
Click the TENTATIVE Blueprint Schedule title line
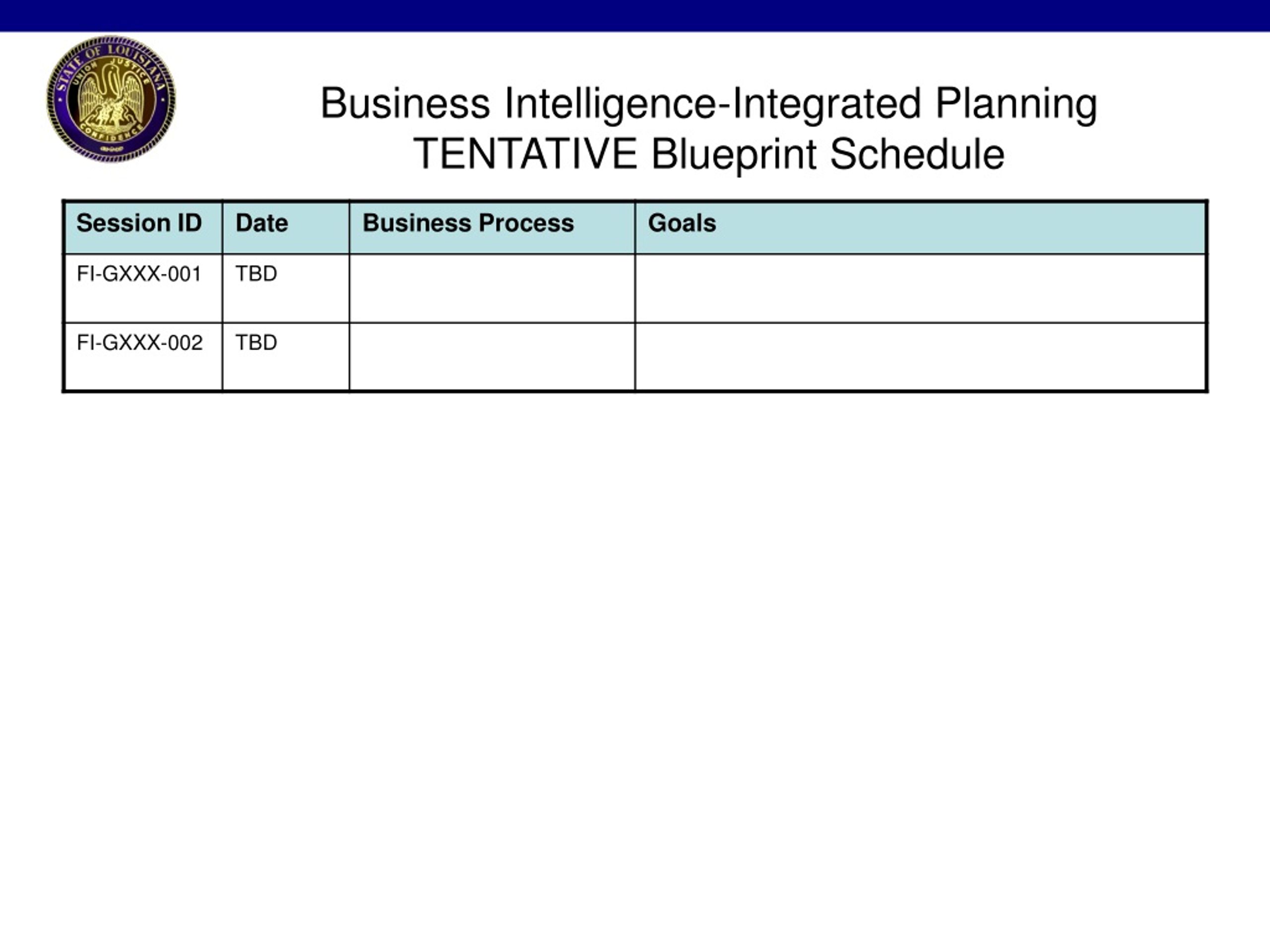click(708, 155)
